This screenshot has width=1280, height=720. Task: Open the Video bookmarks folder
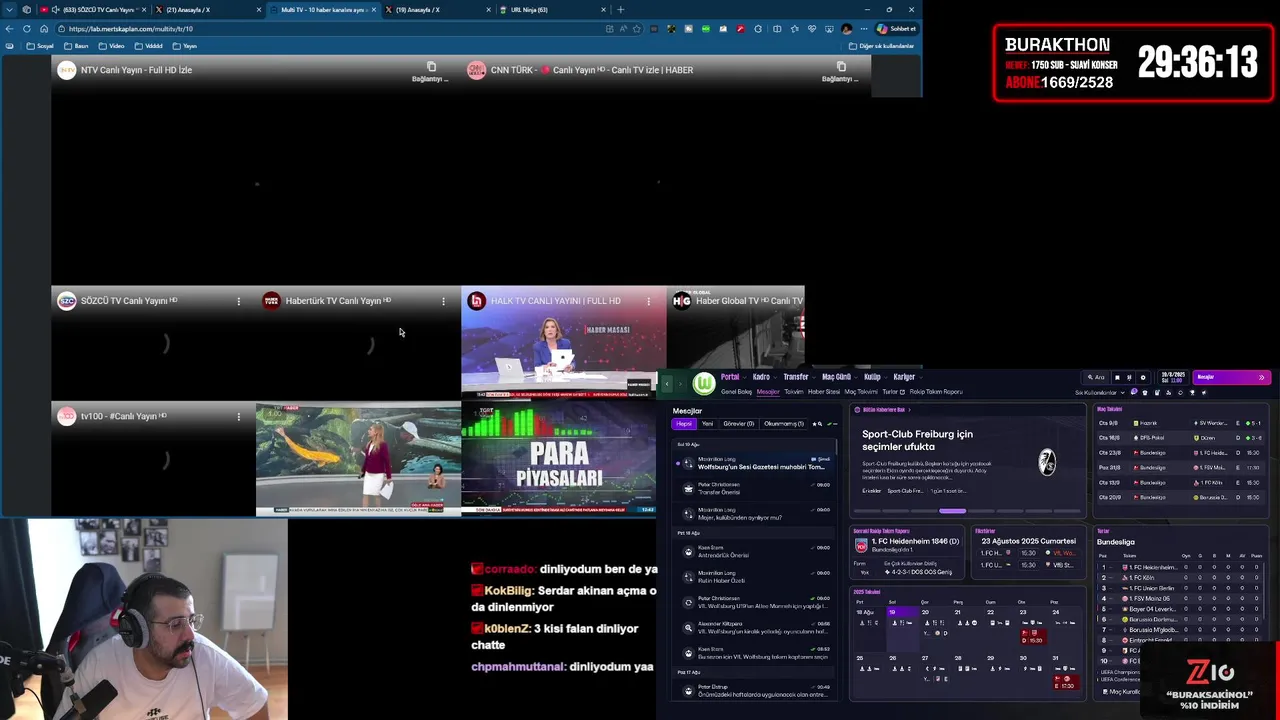pyautogui.click(x=112, y=46)
